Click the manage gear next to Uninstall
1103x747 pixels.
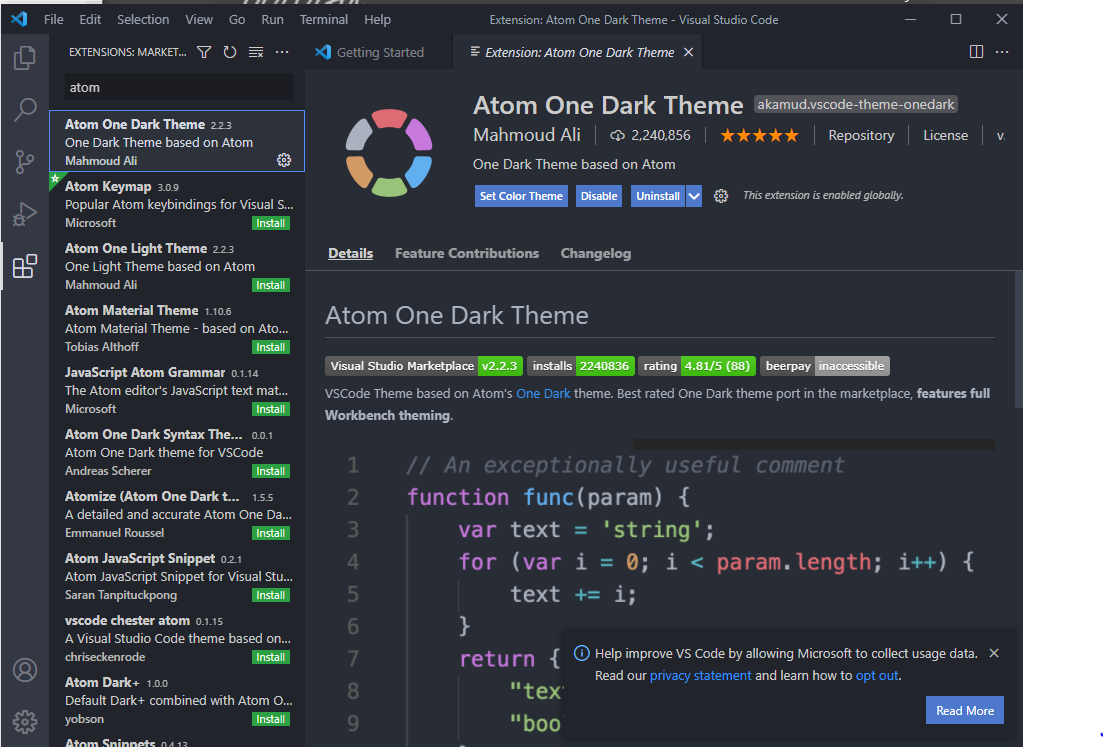pos(721,196)
